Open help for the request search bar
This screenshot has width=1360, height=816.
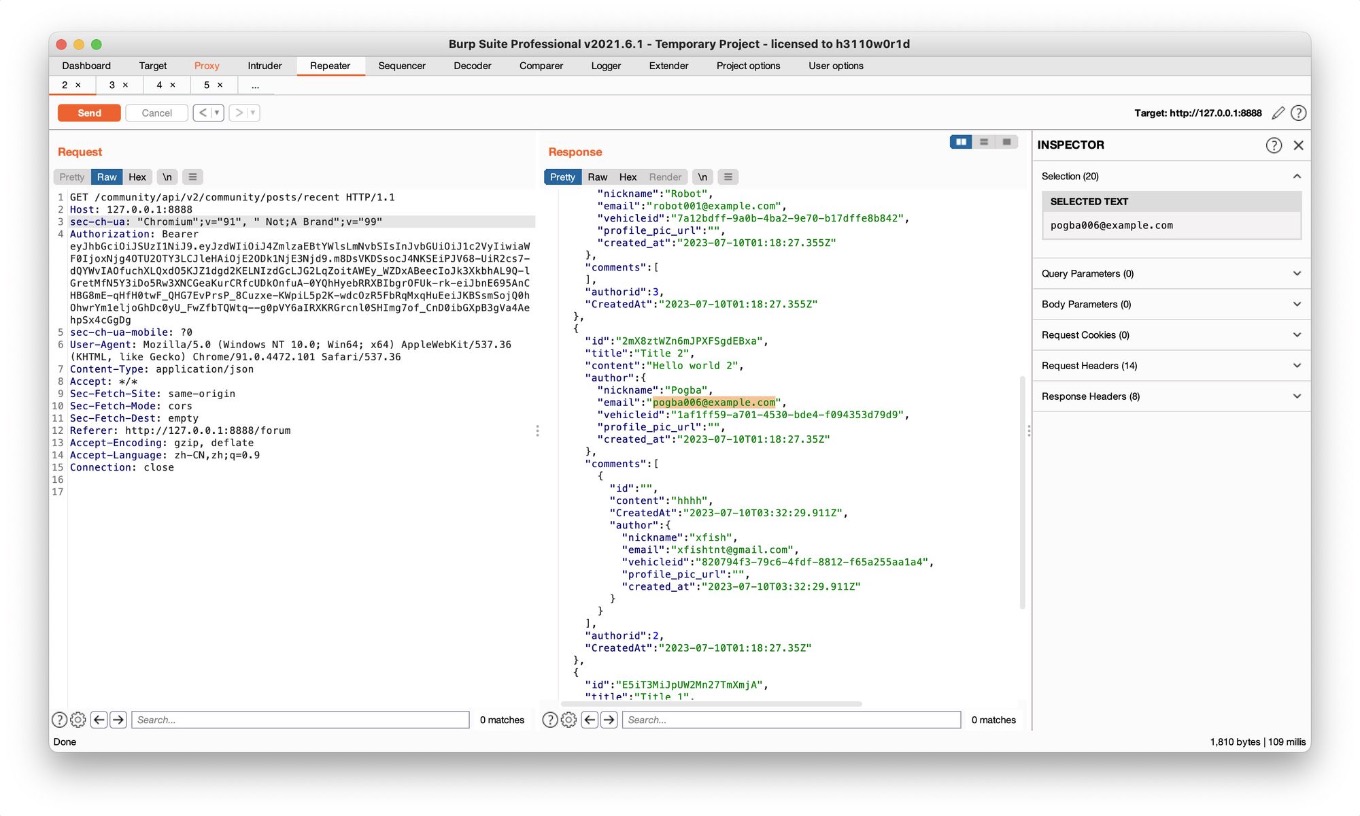(x=60, y=720)
